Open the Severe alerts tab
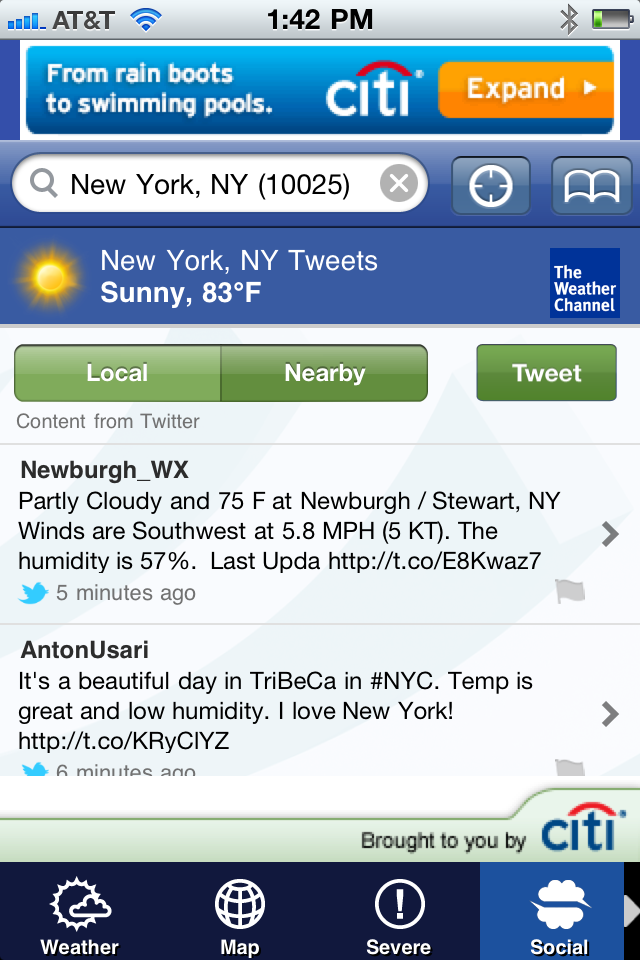This screenshot has height=960, width=640. point(399,912)
